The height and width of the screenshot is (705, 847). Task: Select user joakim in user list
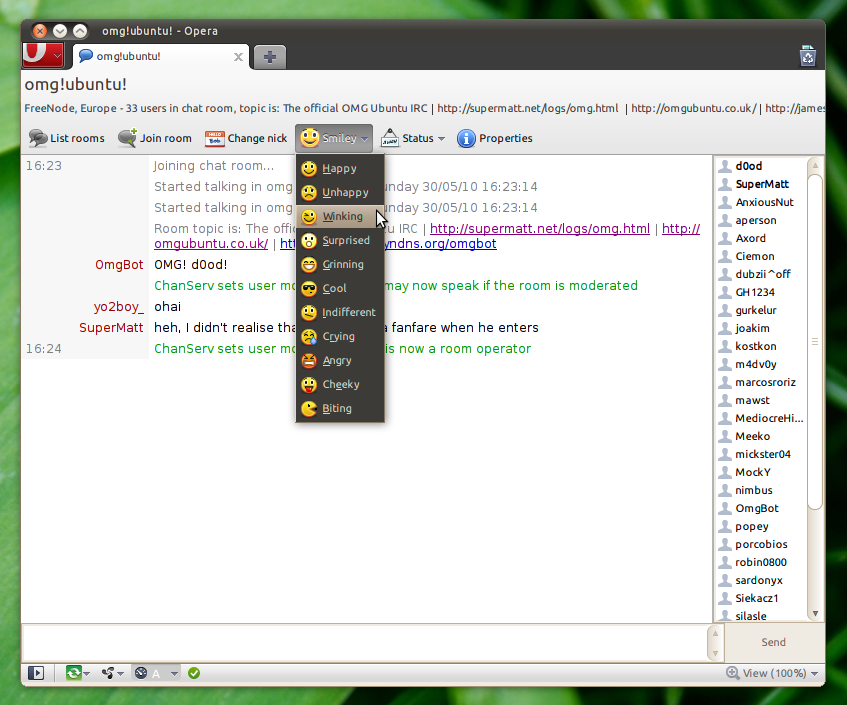pos(761,328)
